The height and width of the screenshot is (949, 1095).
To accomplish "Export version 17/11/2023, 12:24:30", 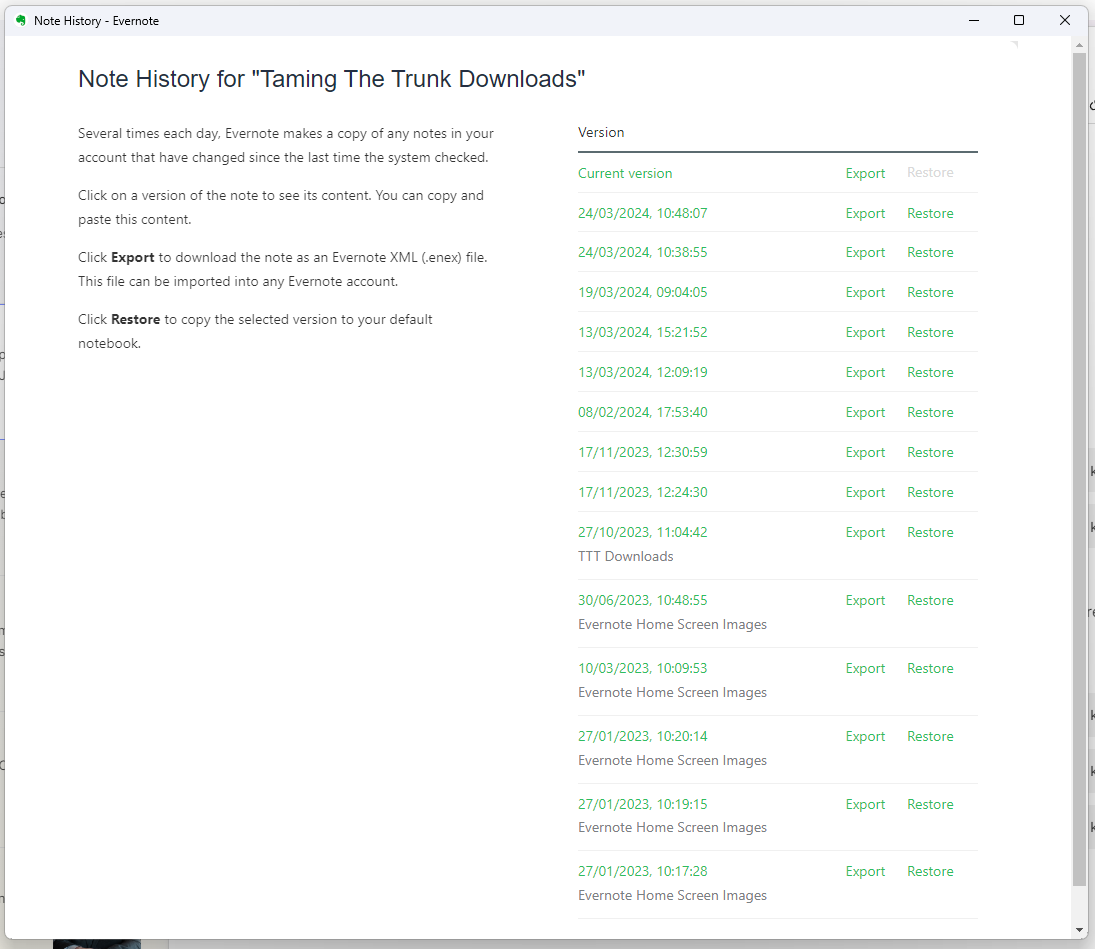I will [865, 492].
